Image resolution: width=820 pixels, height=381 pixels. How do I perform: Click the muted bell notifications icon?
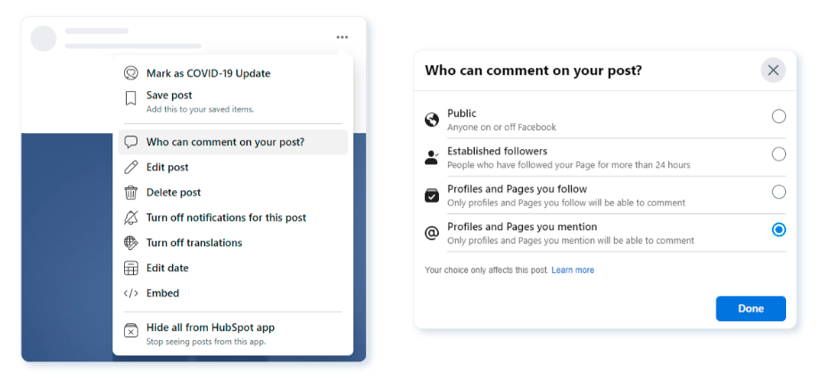[x=131, y=217]
